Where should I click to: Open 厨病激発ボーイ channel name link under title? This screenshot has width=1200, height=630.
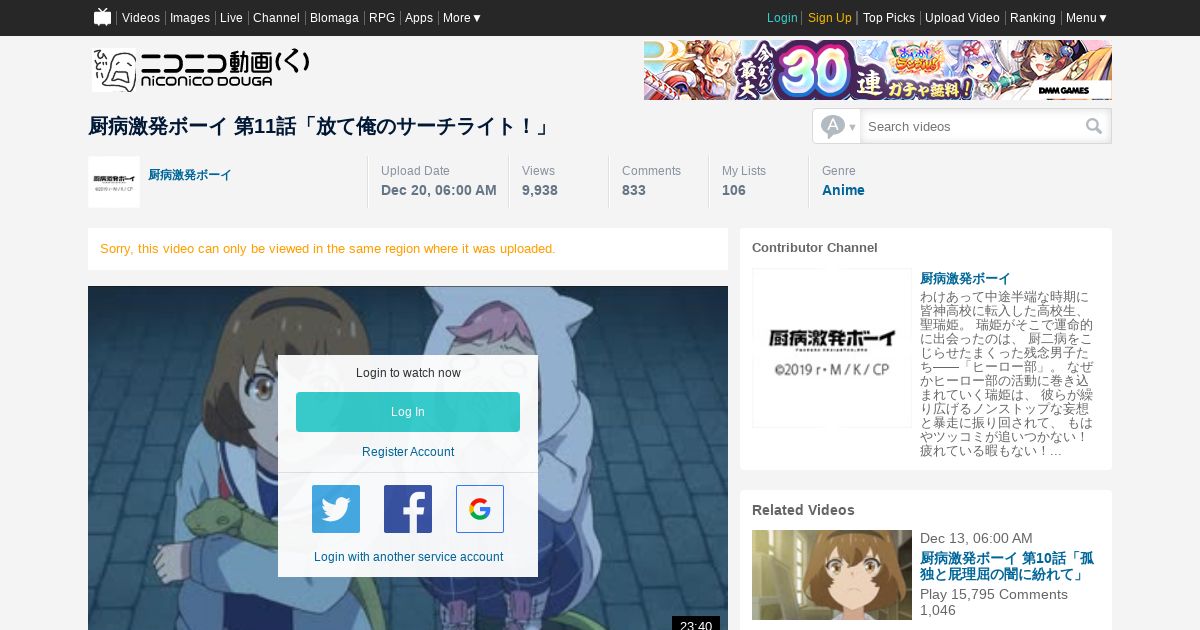coord(190,175)
